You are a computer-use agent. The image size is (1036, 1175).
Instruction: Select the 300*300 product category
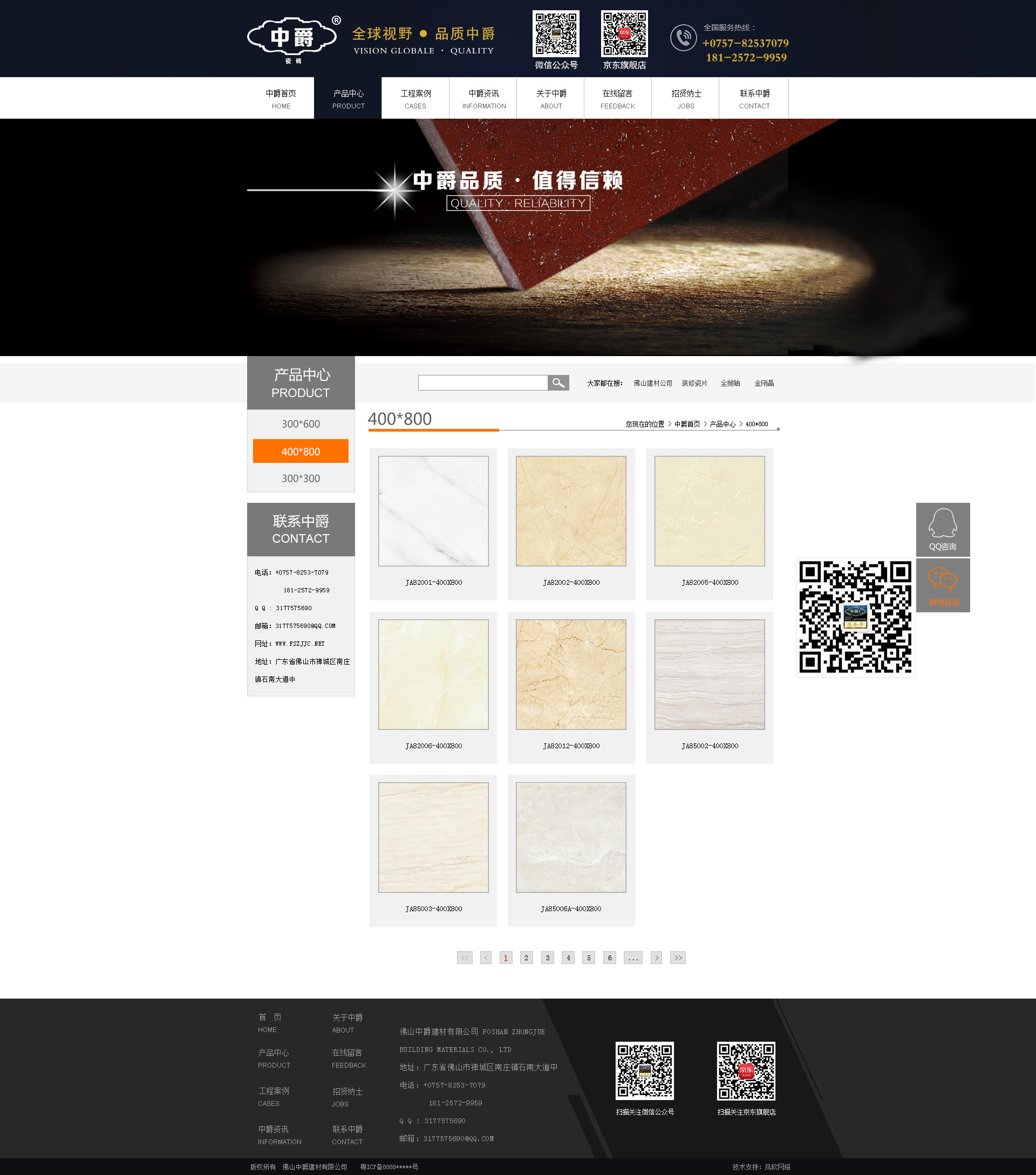(x=301, y=479)
